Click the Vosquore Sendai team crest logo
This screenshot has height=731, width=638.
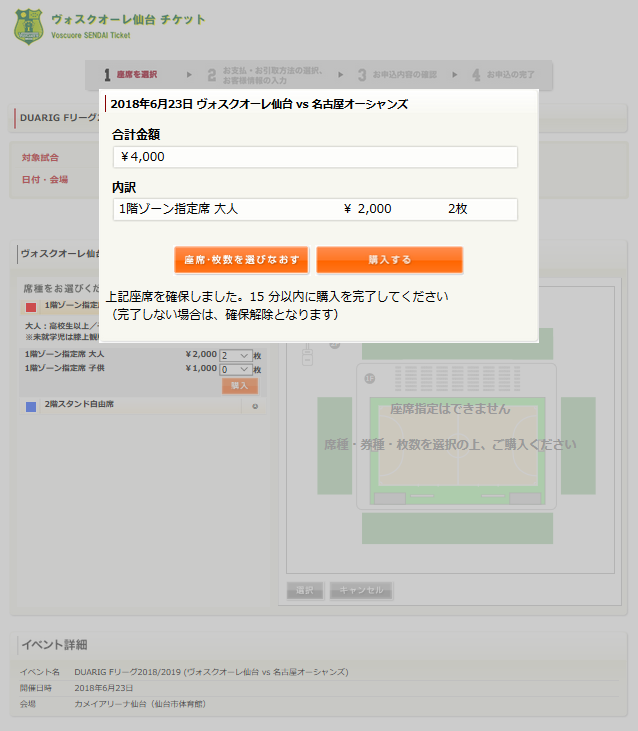(28, 27)
